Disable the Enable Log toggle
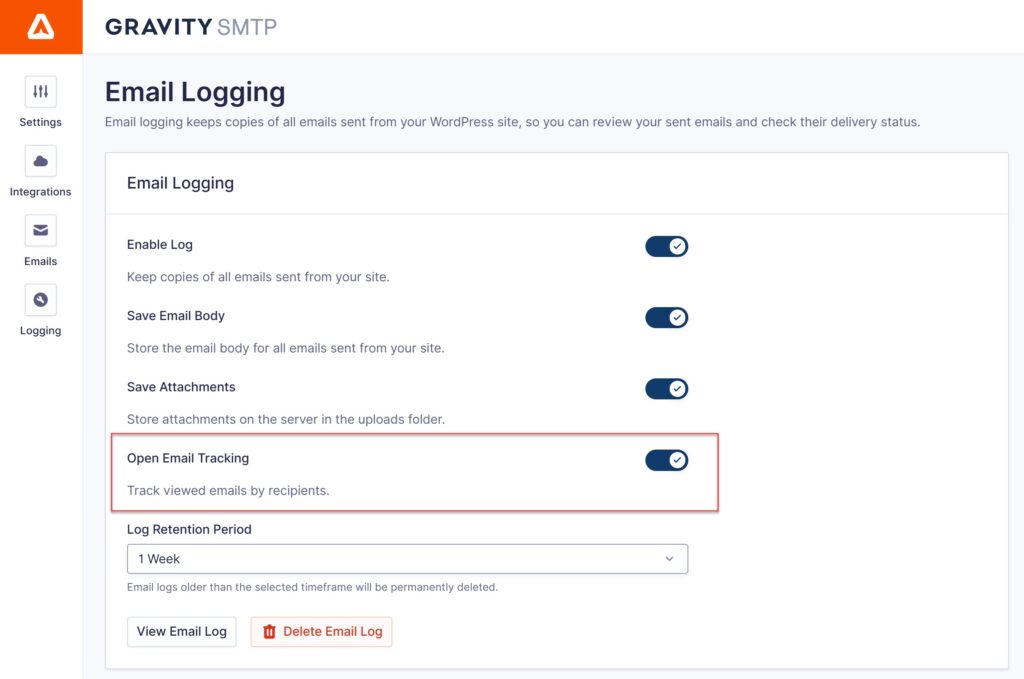Viewport: 1024px width, 679px height. pos(666,245)
